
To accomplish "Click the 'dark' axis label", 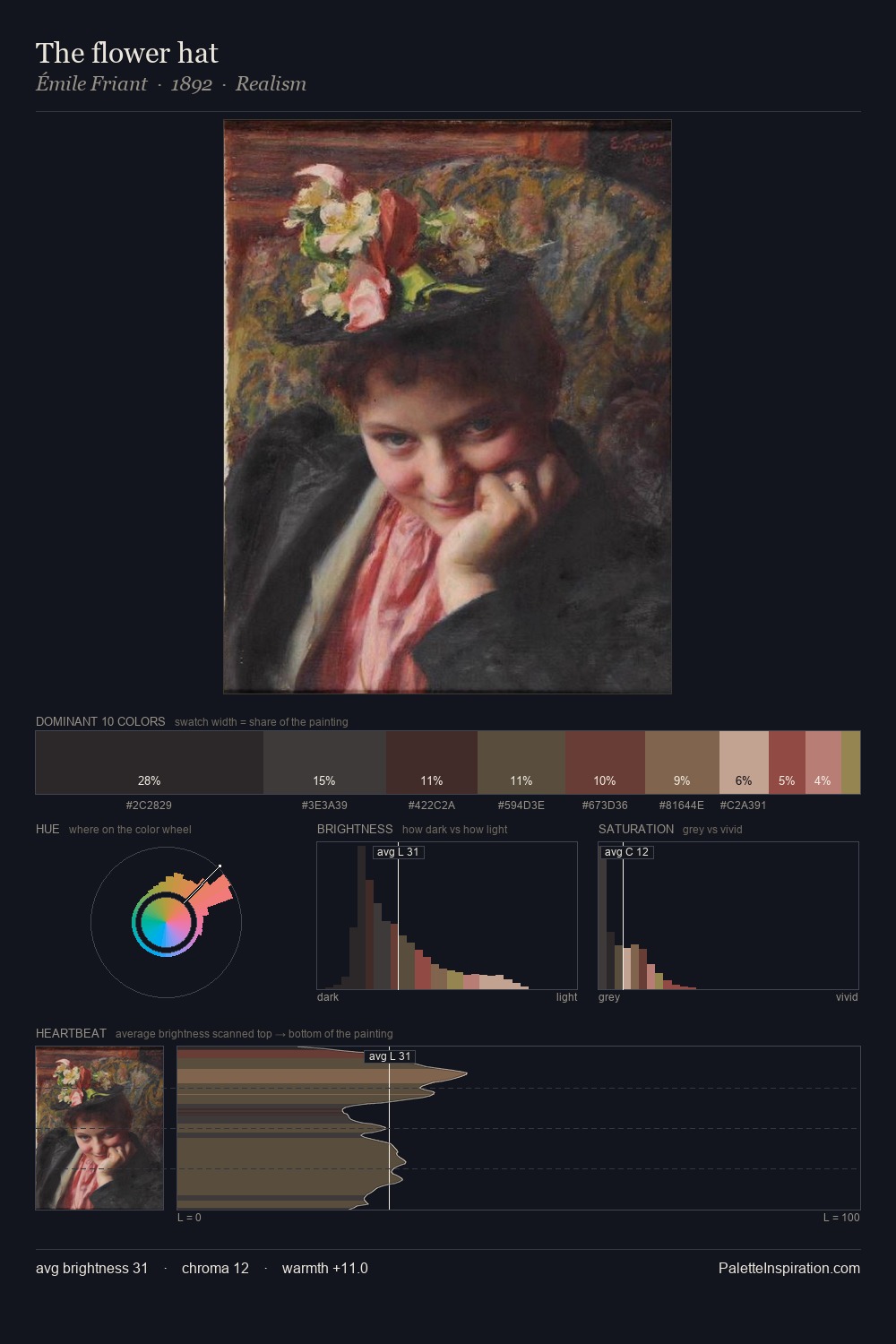I will point(328,997).
